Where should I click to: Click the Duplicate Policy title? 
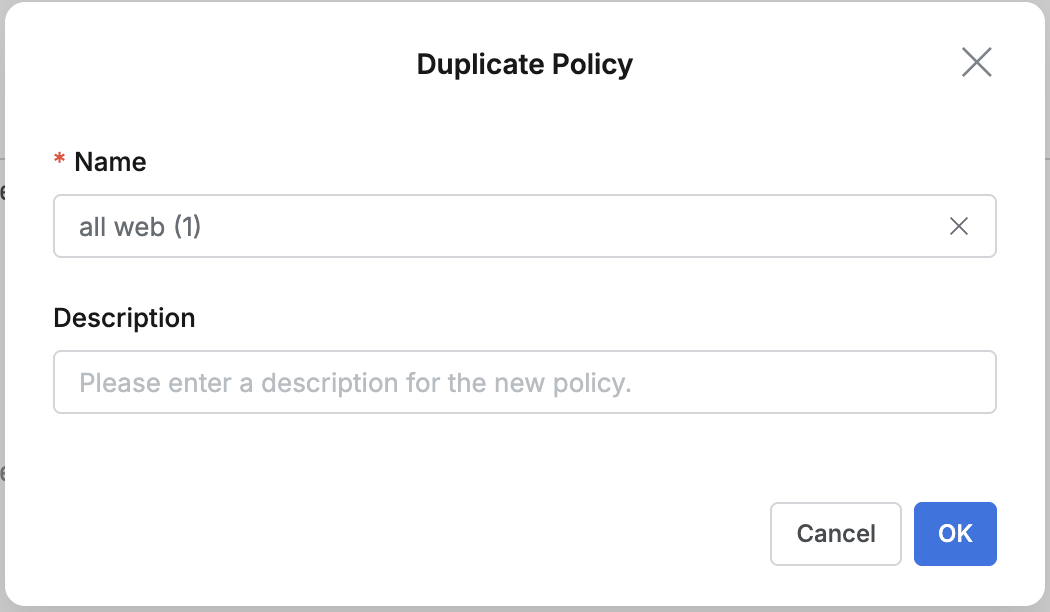[524, 64]
